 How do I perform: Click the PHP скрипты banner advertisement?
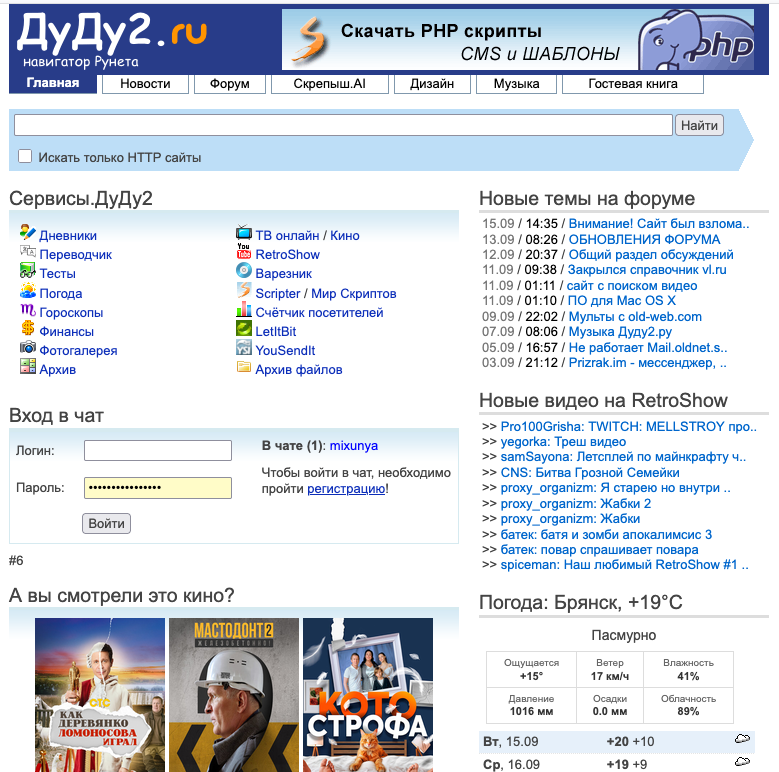pyautogui.click(x=518, y=40)
